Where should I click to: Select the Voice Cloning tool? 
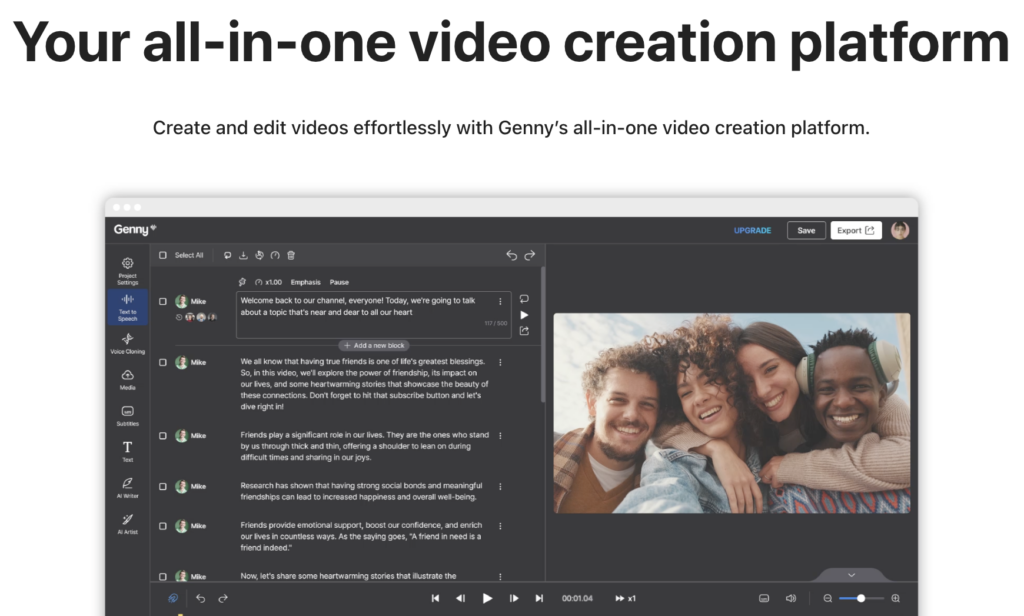[127, 342]
